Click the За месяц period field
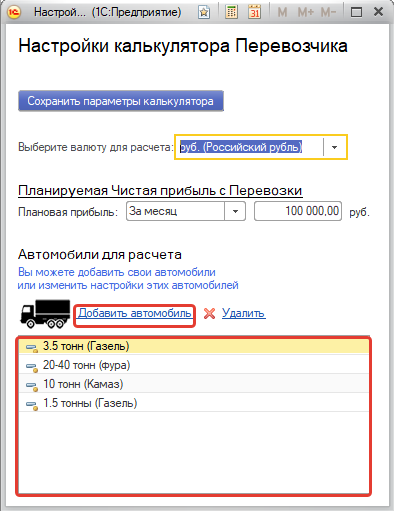 (175, 211)
